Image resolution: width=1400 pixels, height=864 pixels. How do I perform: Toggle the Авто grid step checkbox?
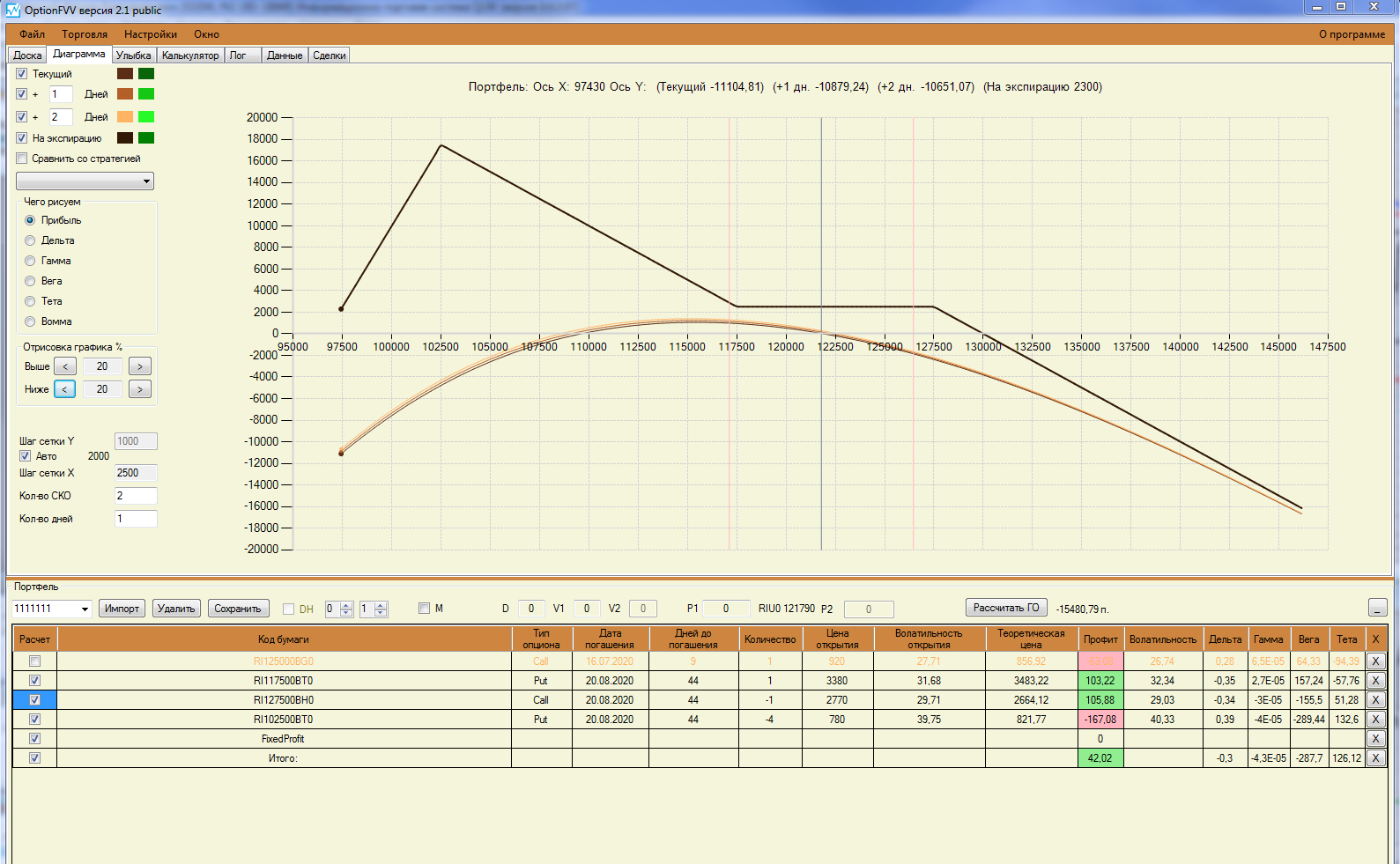click(26, 456)
